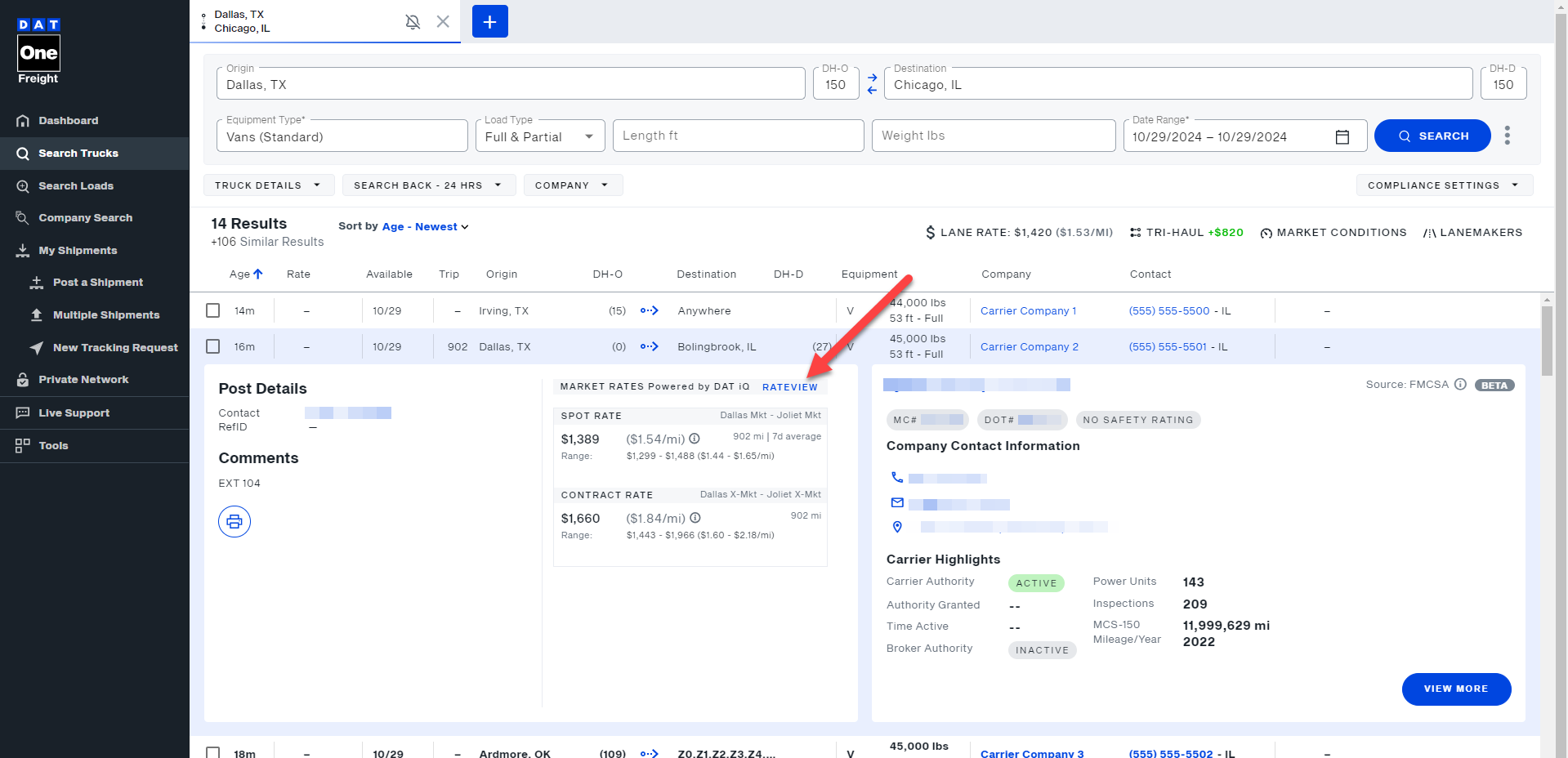Click the Tools grid icon
This screenshot has height=758, width=1568.
click(23, 445)
